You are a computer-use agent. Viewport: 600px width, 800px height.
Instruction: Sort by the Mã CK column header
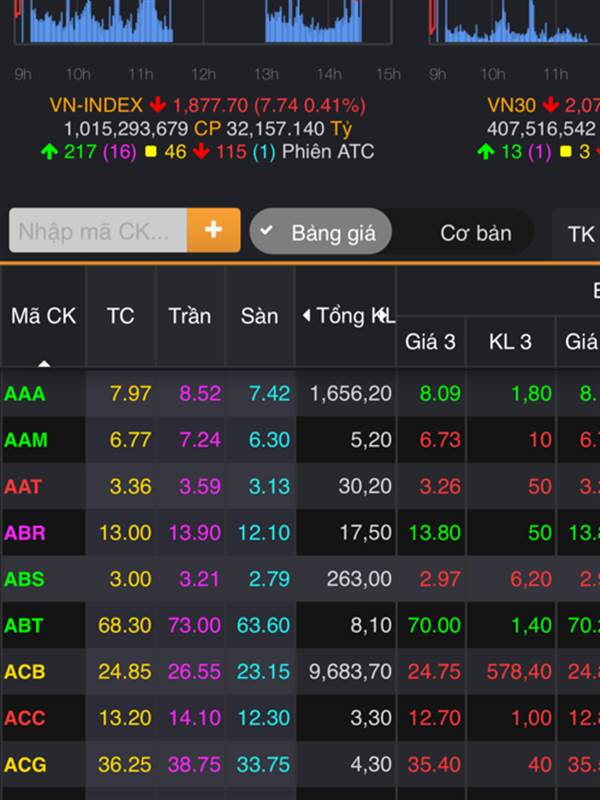click(43, 316)
